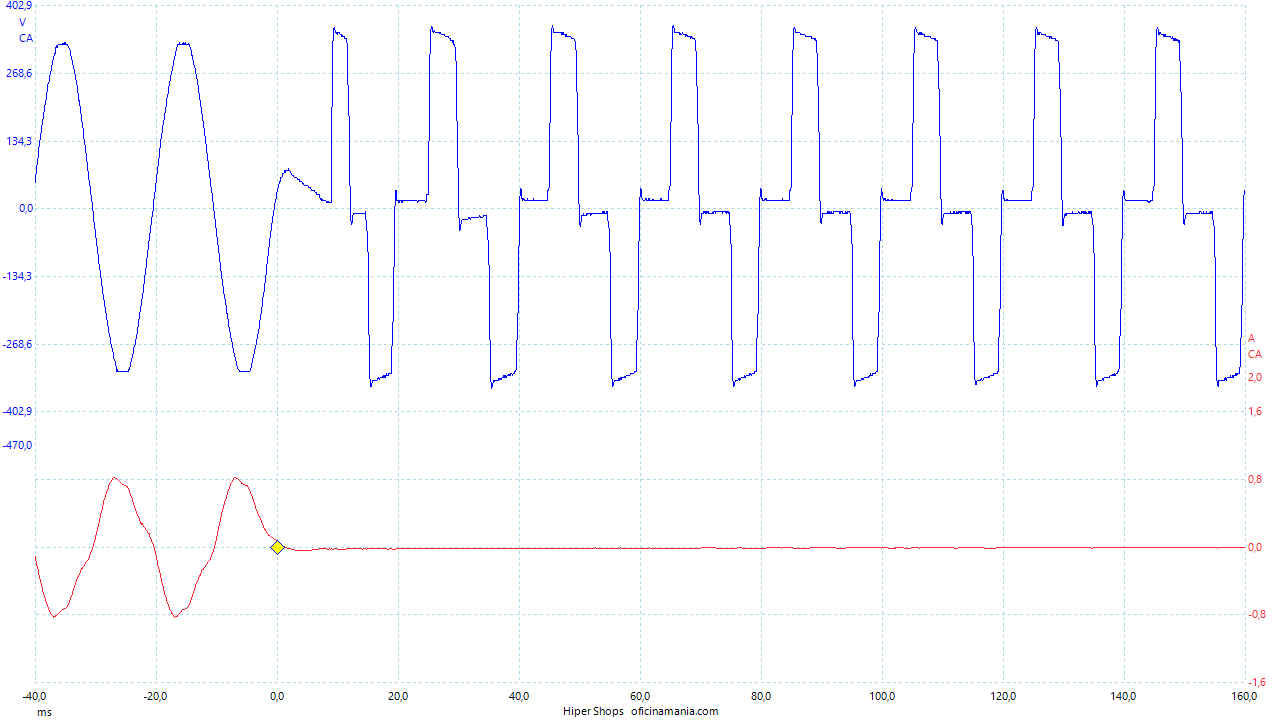The height and width of the screenshot is (720, 1280).
Task: Click the '60,0' time axis label
Action: coord(640,696)
